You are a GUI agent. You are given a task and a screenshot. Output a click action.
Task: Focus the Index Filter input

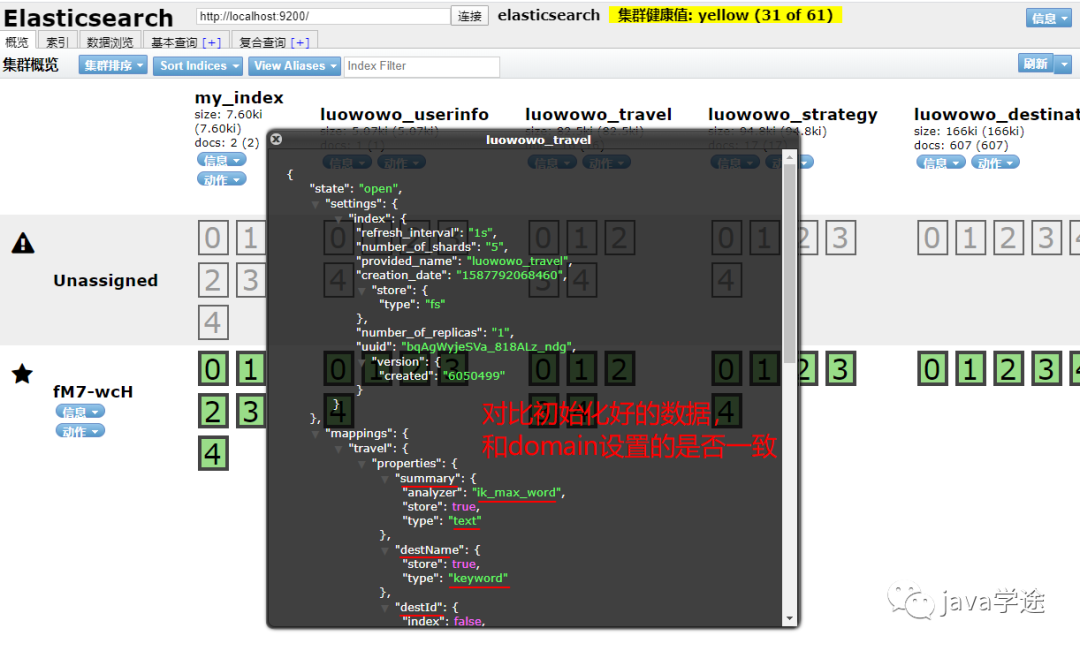point(422,66)
